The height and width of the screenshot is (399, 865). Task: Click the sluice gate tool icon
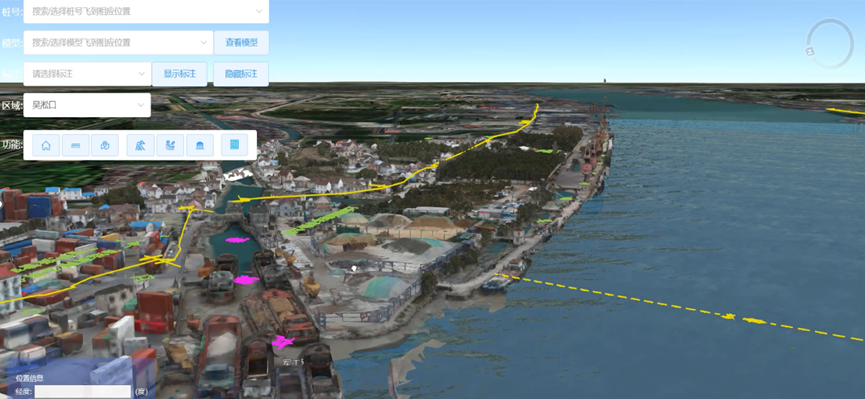point(200,145)
